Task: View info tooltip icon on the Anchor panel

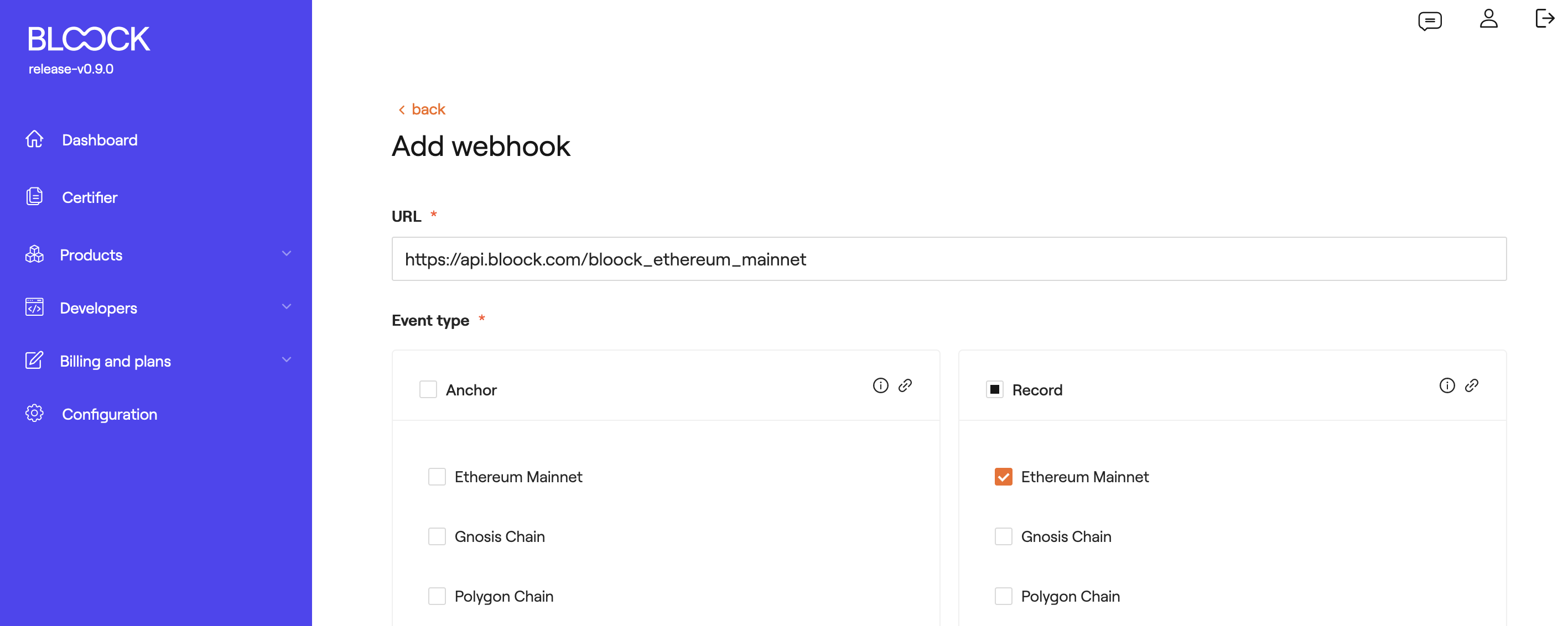Action: pyautogui.click(x=881, y=385)
